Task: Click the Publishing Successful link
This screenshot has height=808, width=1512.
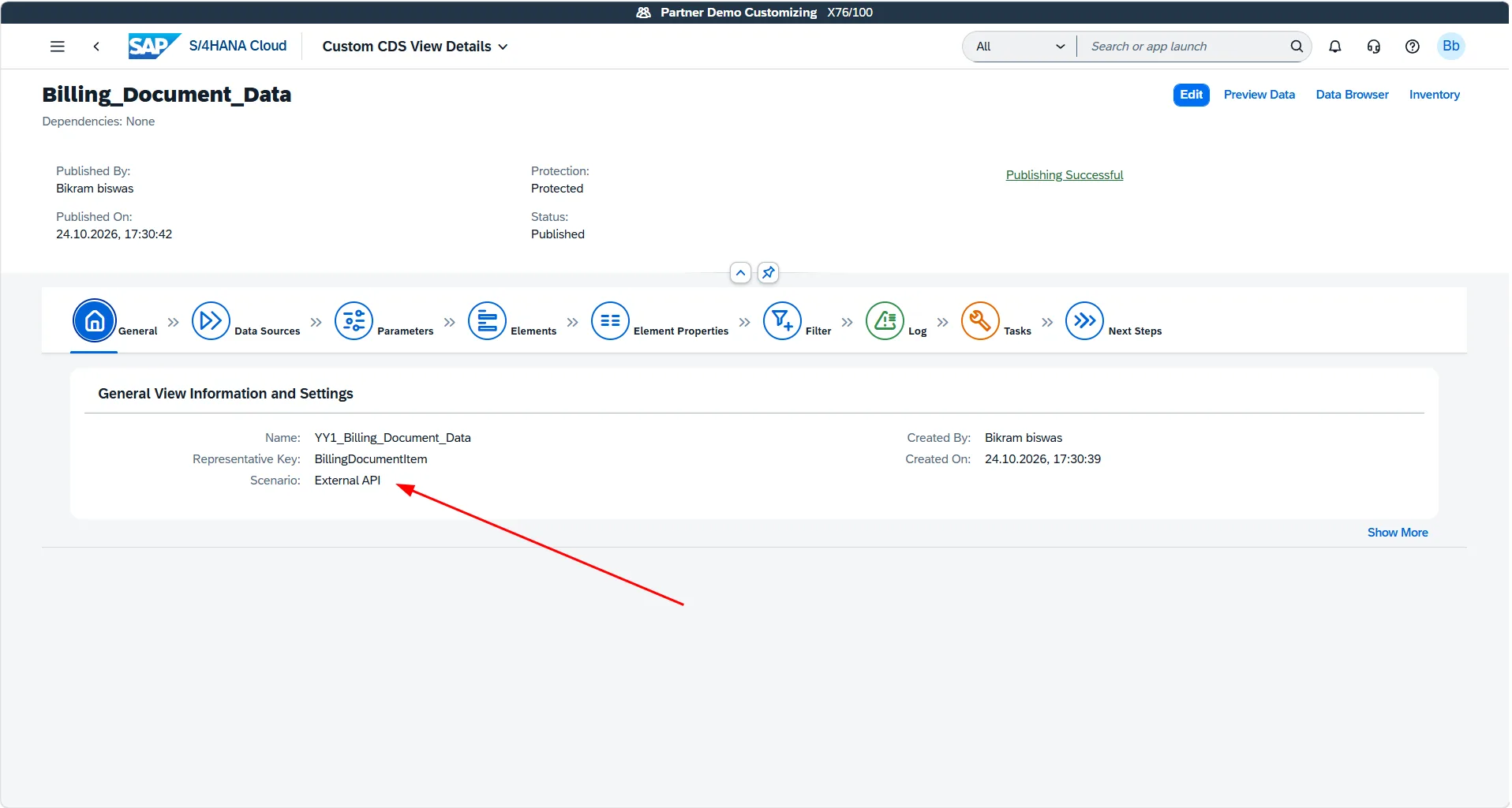Action: click(x=1064, y=175)
